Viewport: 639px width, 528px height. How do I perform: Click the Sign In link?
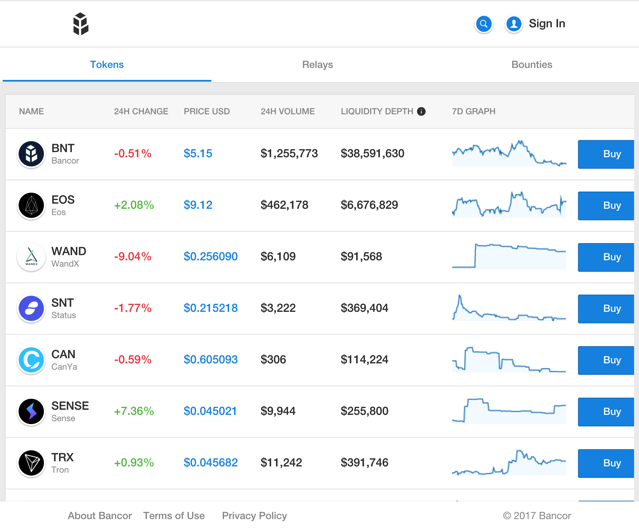tap(547, 24)
